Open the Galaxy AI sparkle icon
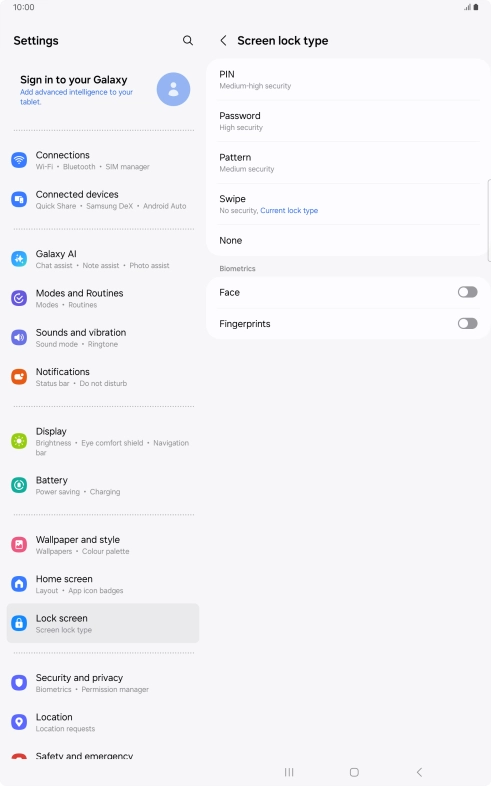This screenshot has width=491, height=786. pos(19,259)
